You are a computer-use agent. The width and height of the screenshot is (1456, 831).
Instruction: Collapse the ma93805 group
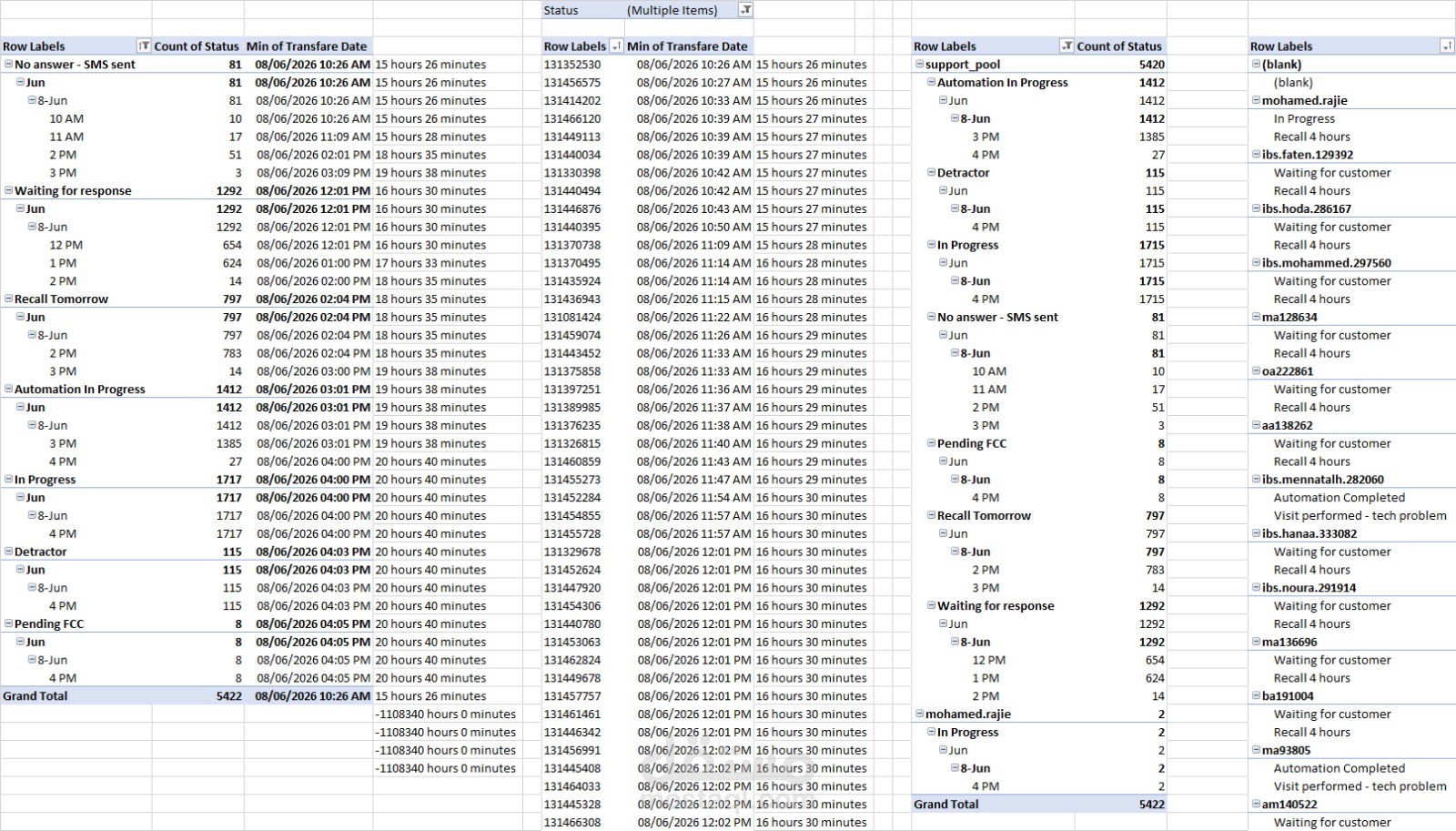pyautogui.click(x=1256, y=750)
